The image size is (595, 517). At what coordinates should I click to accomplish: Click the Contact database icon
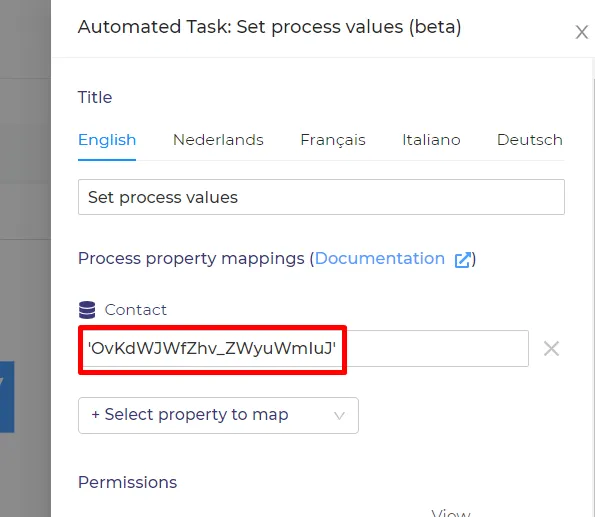click(87, 310)
